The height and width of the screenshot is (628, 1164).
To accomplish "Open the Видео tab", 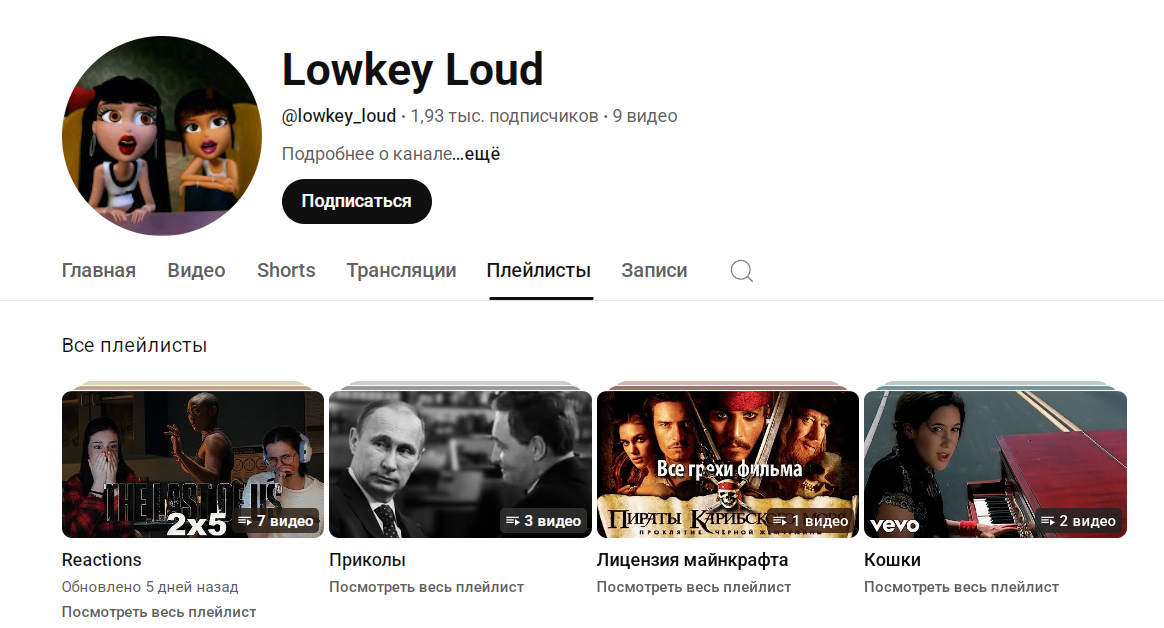I will click(196, 271).
